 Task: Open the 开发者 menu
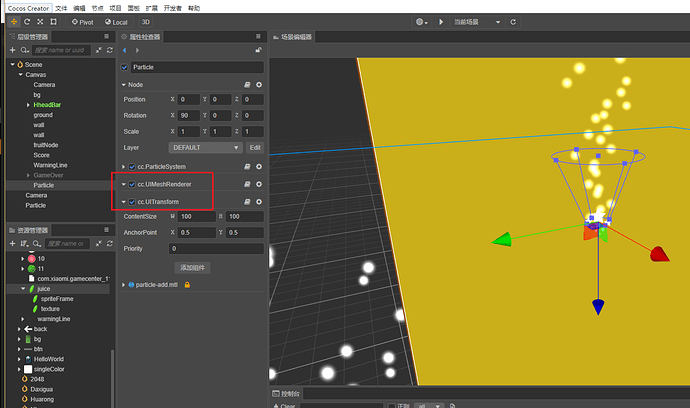(172, 8)
